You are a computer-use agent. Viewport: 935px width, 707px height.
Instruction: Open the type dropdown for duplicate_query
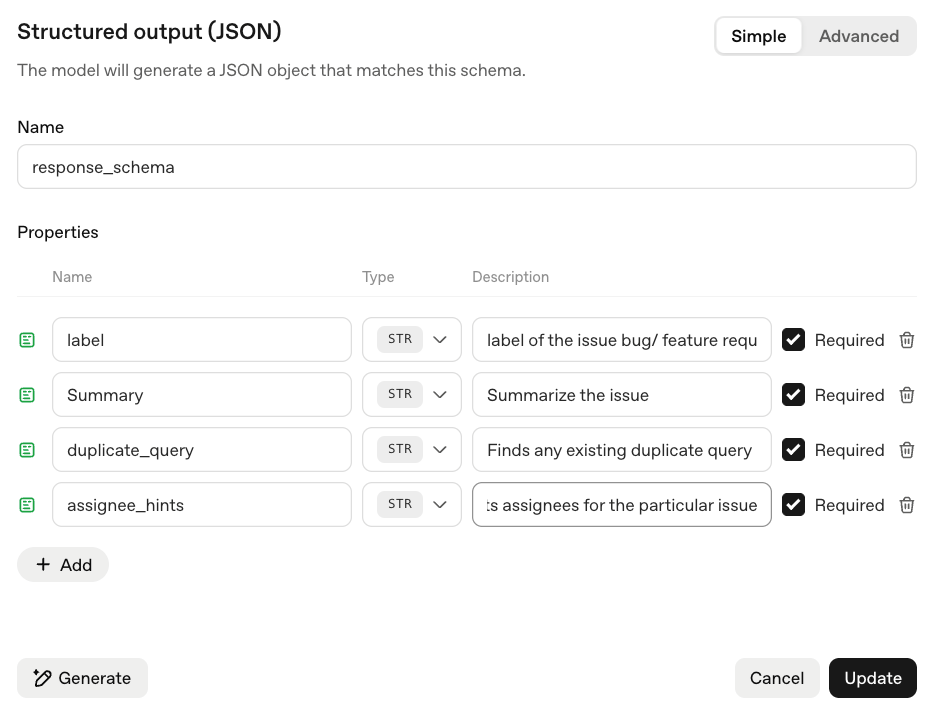click(x=411, y=450)
